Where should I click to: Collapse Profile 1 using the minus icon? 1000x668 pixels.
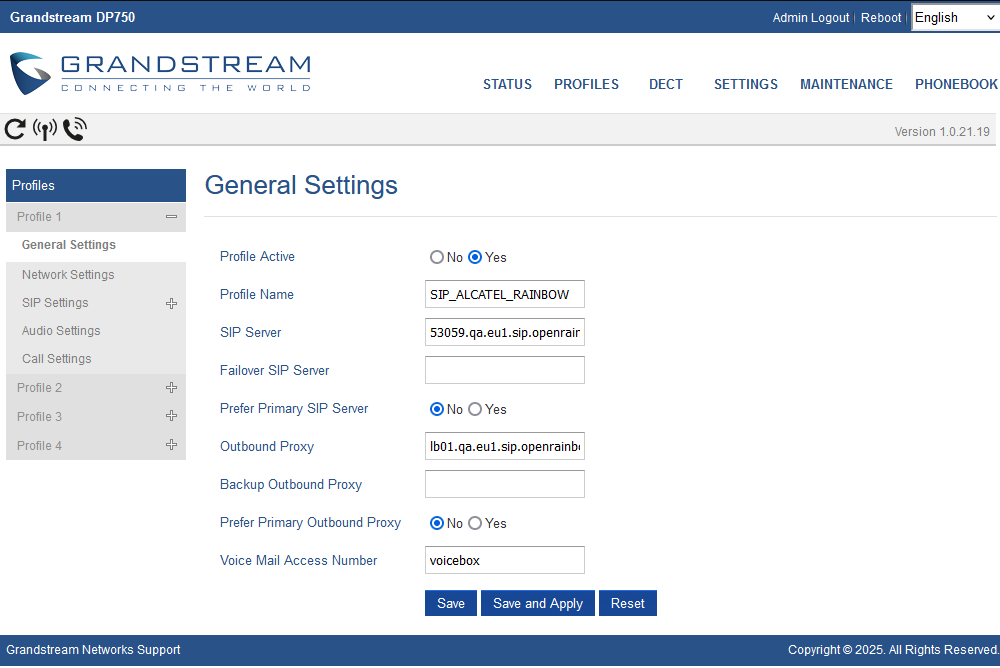click(x=171, y=217)
